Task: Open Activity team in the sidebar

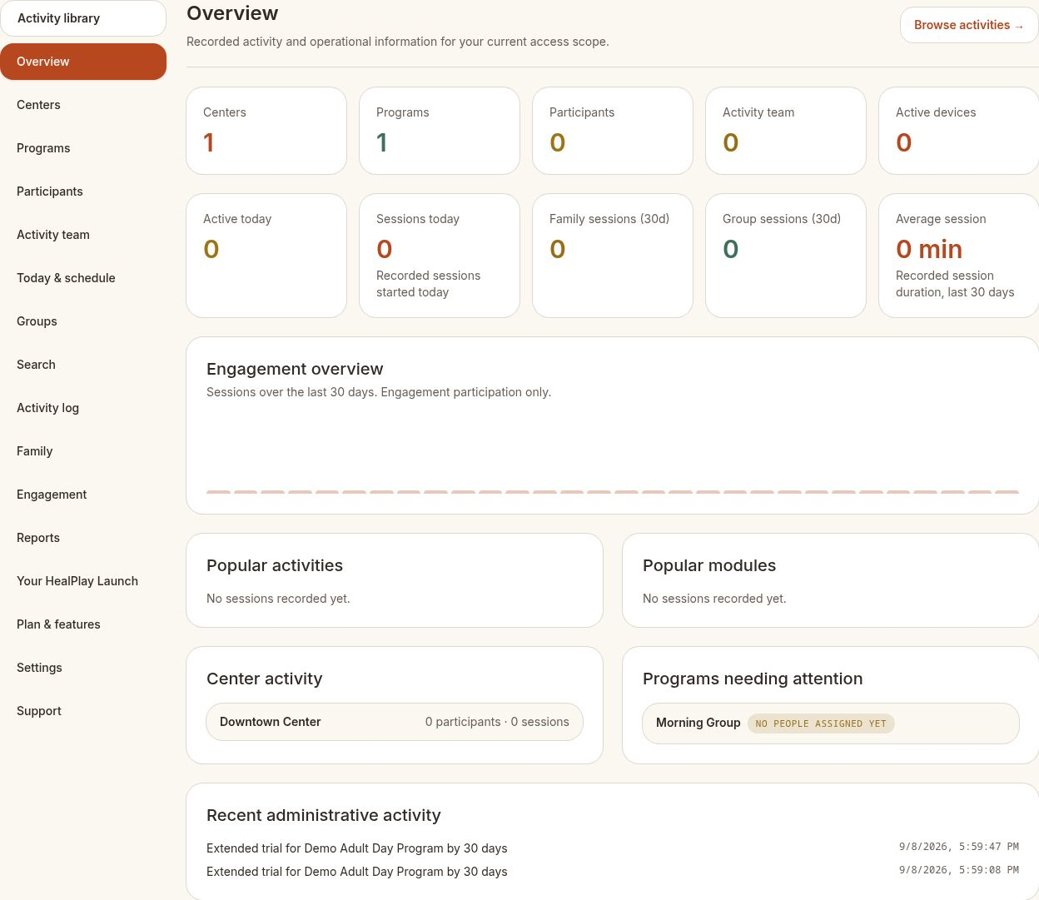Action: click(83, 235)
